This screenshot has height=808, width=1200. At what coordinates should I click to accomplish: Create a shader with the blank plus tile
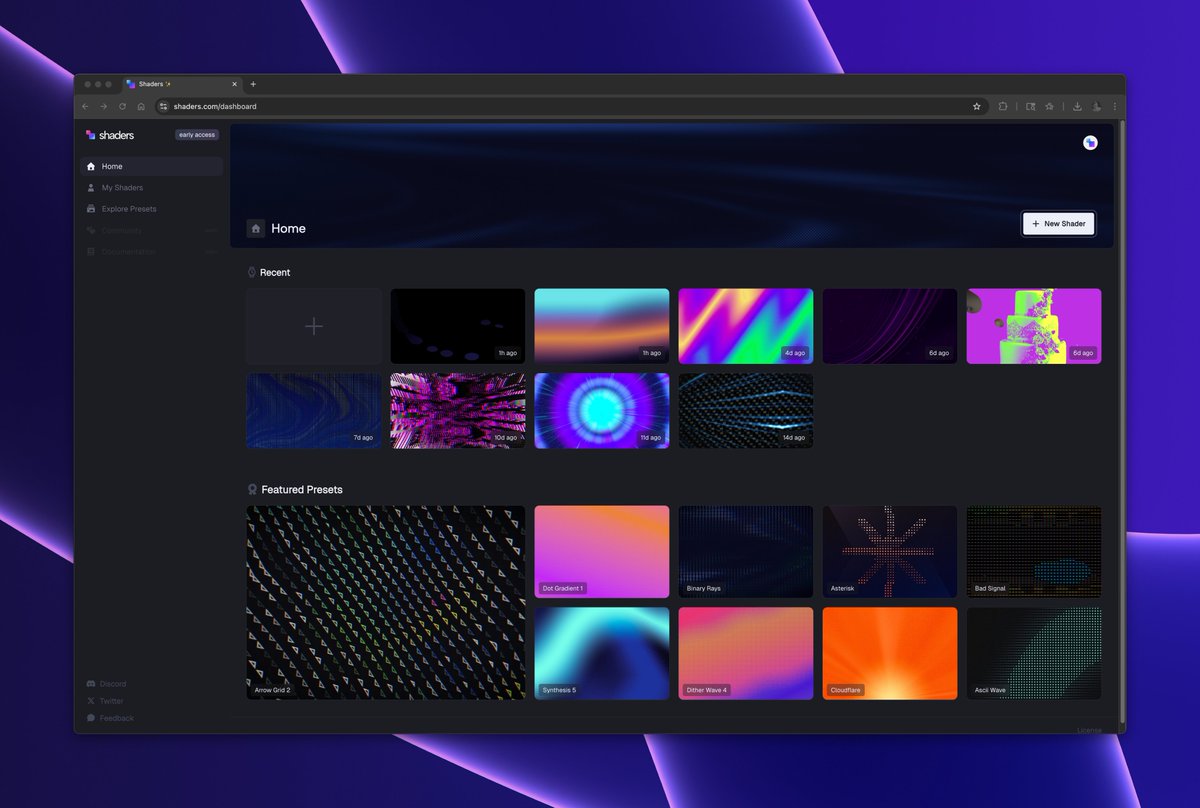[x=314, y=326]
